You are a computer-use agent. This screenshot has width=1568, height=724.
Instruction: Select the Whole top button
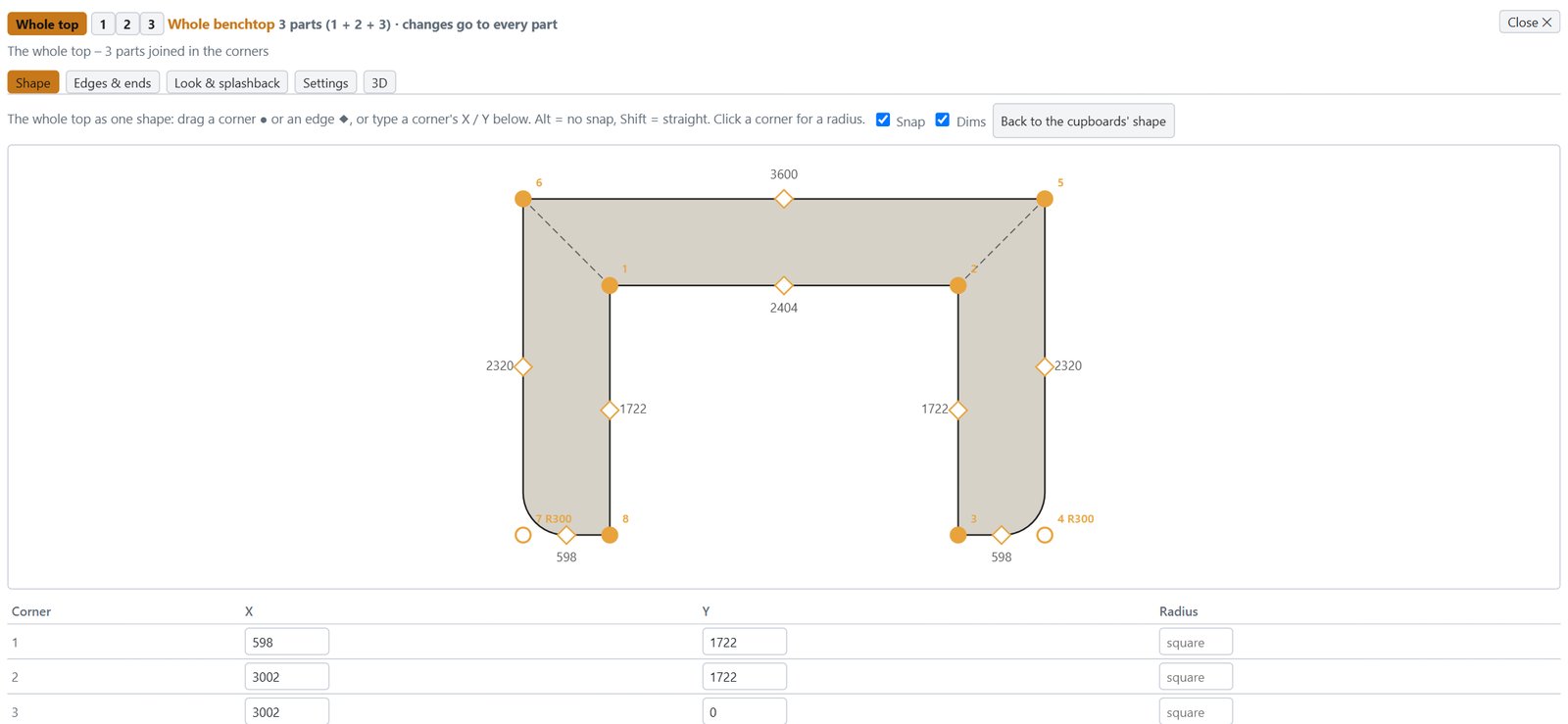pyautogui.click(x=47, y=24)
